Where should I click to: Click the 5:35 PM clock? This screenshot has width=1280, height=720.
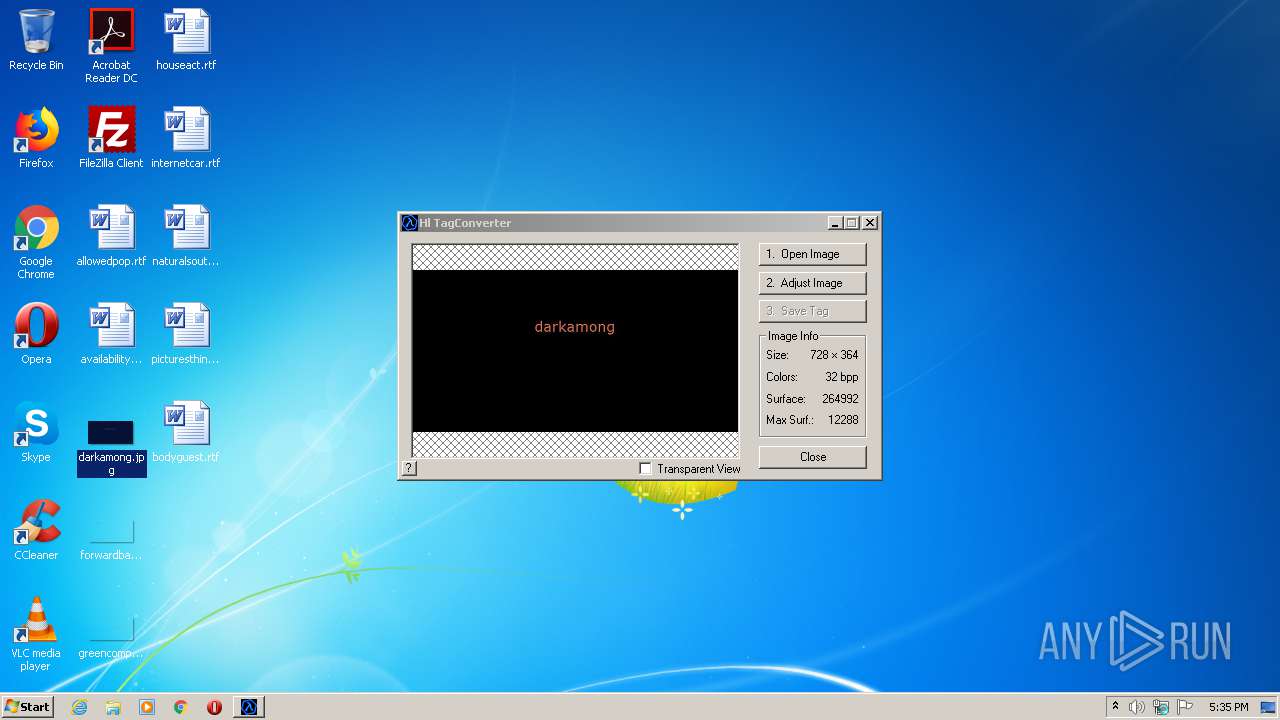pyautogui.click(x=1228, y=707)
